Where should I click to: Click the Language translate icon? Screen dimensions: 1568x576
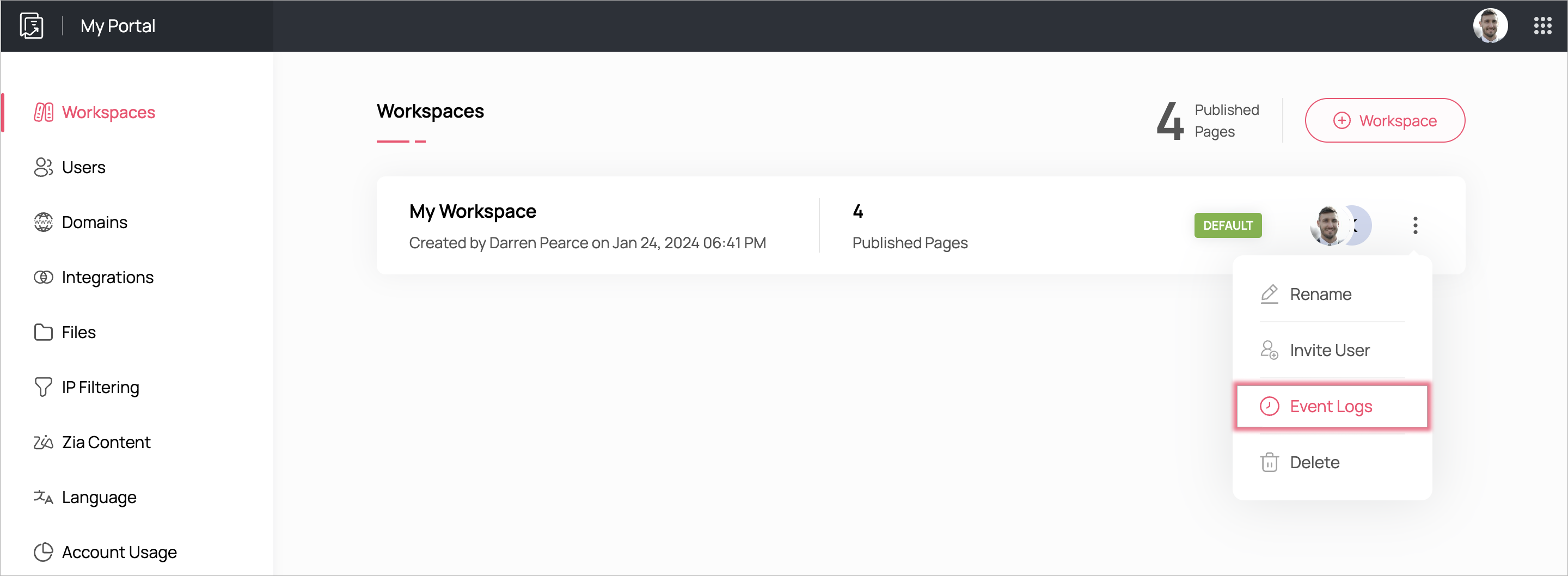[43, 498]
